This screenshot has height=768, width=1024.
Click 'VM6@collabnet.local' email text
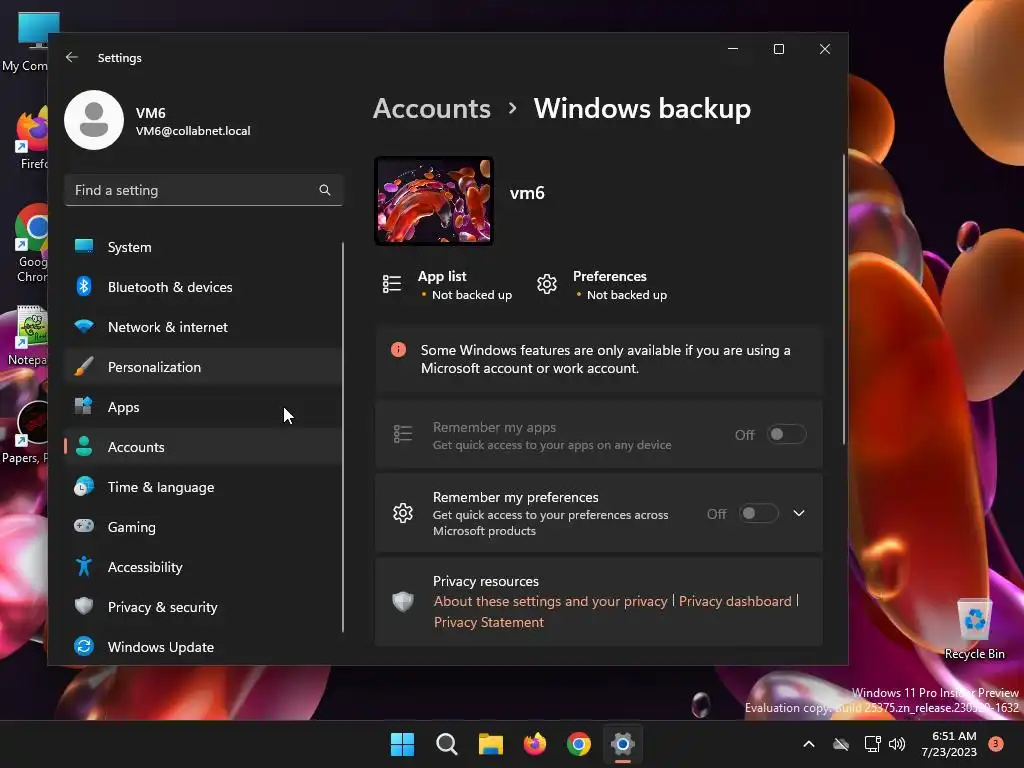click(193, 131)
